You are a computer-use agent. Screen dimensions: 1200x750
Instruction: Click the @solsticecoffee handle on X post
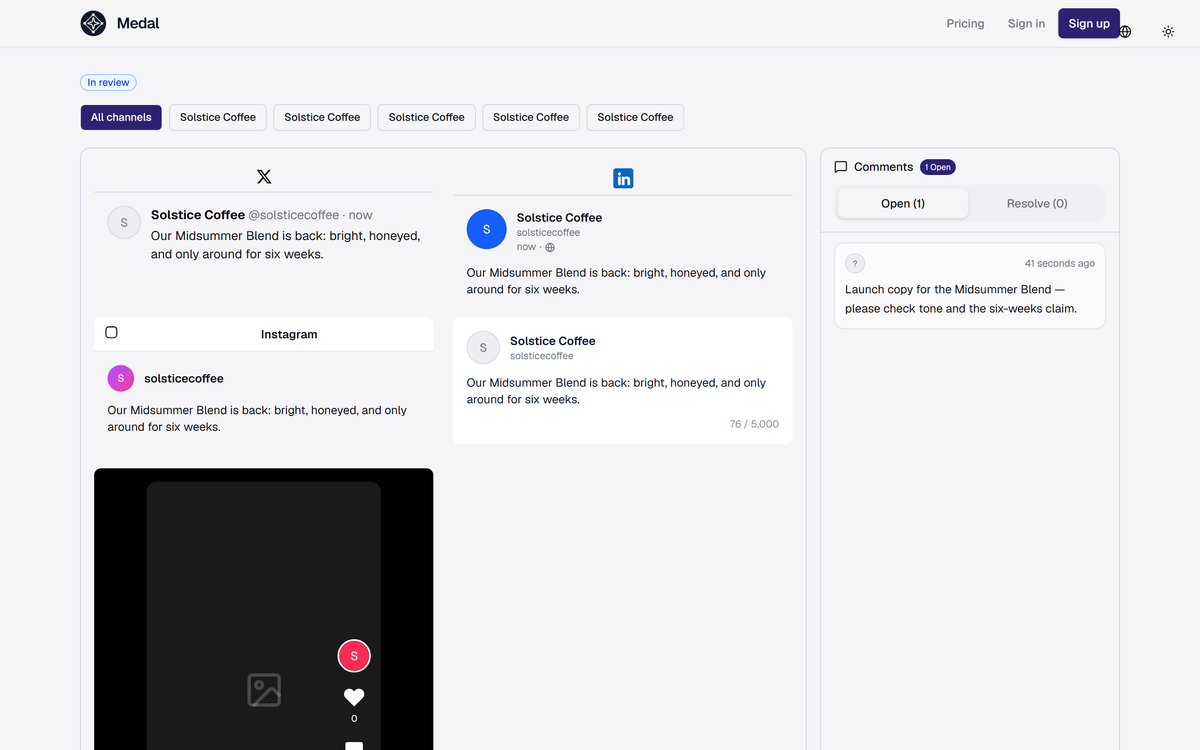click(x=294, y=215)
